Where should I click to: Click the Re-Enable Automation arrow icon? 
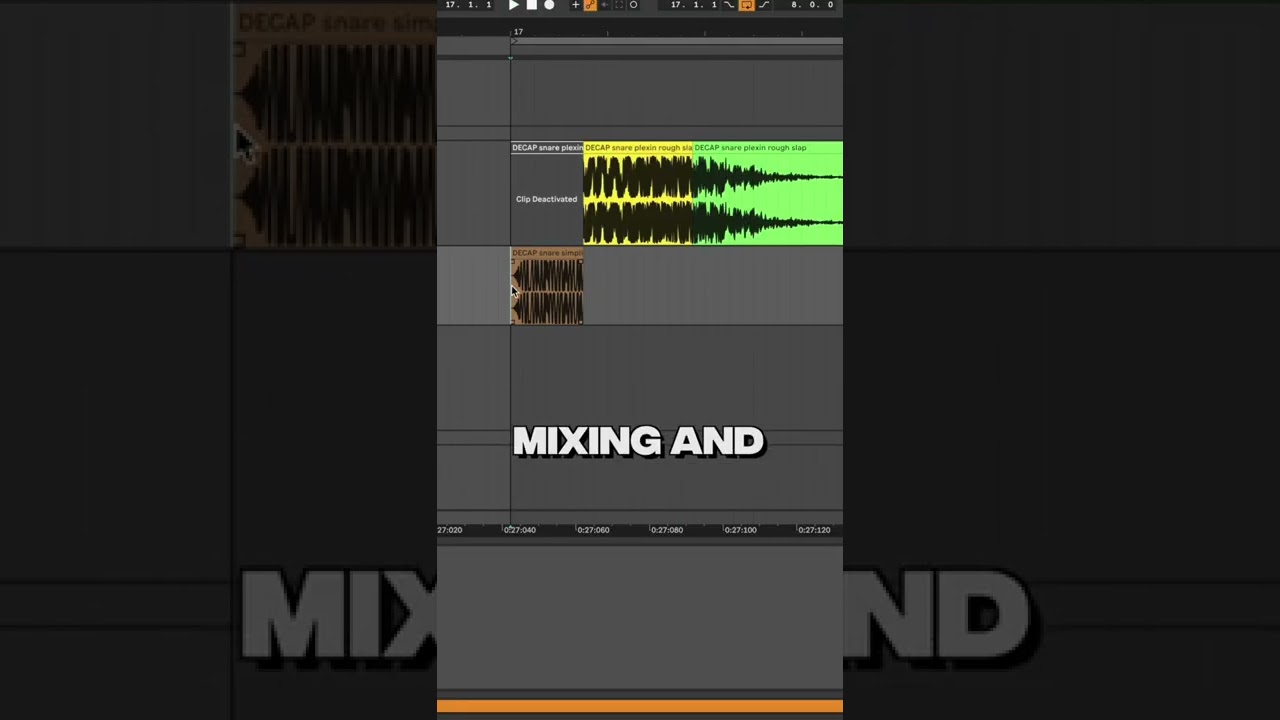[x=605, y=5]
